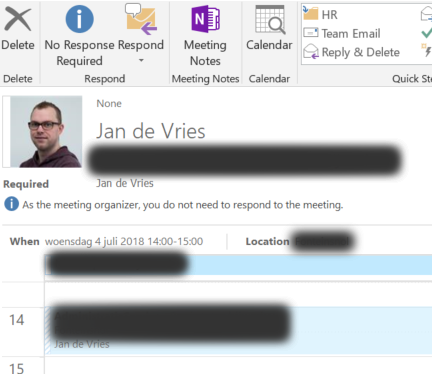The height and width of the screenshot is (374, 432).
Task: Select the all-day event bar in preview
Action: [x=238, y=265]
